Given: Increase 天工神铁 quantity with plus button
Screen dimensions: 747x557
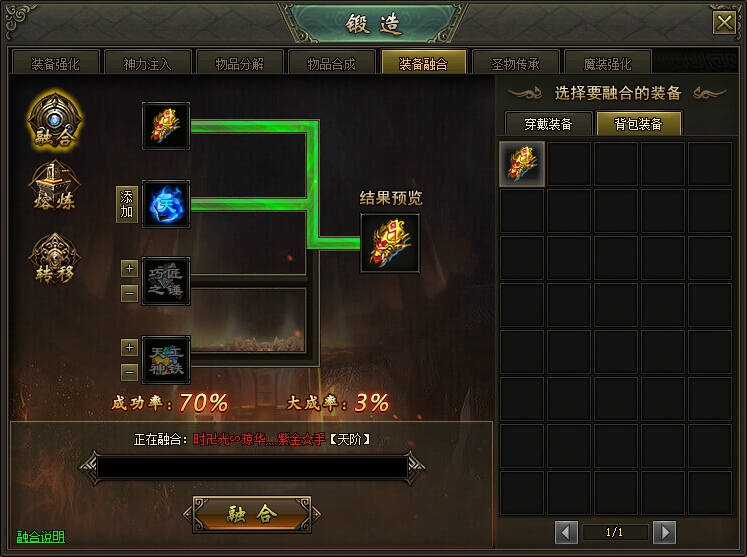Looking at the screenshot, I should [x=129, y=347].
